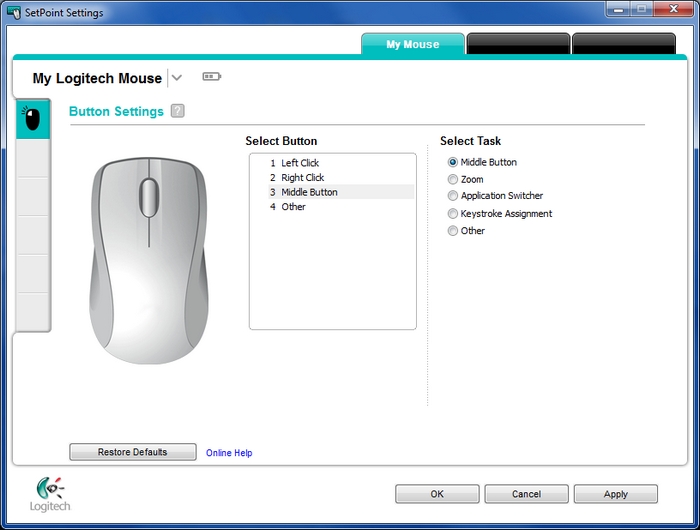Check the battery status icon
Image resolution: width=700 pixels, height=530 pixels.
coord(212,77)
